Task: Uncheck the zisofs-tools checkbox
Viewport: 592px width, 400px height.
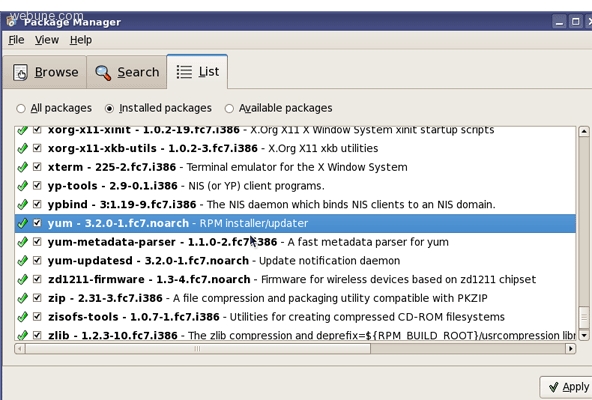Action: click(37, 316)
